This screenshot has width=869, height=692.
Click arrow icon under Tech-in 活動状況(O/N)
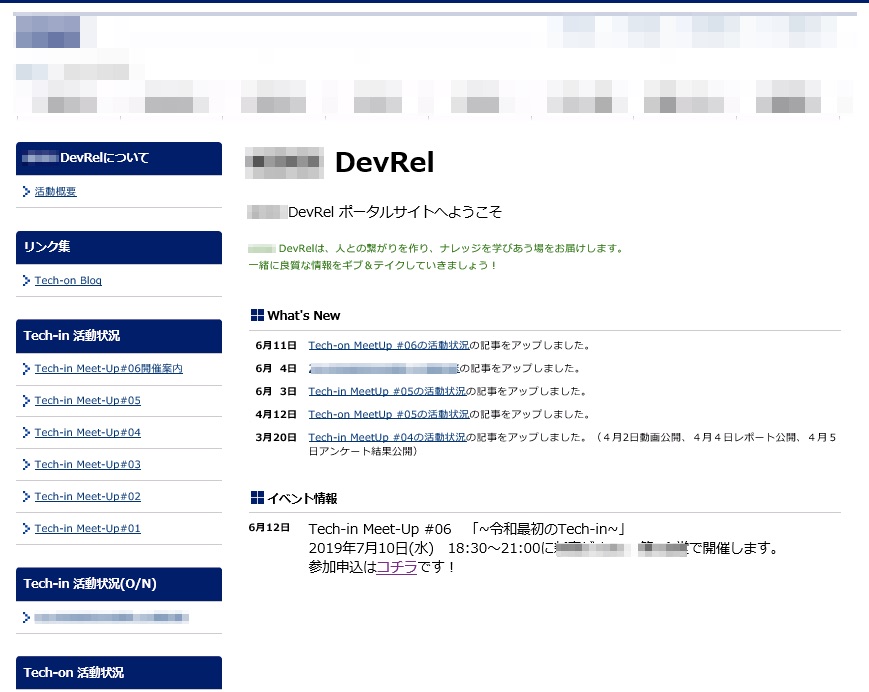[x=26, y=617]
